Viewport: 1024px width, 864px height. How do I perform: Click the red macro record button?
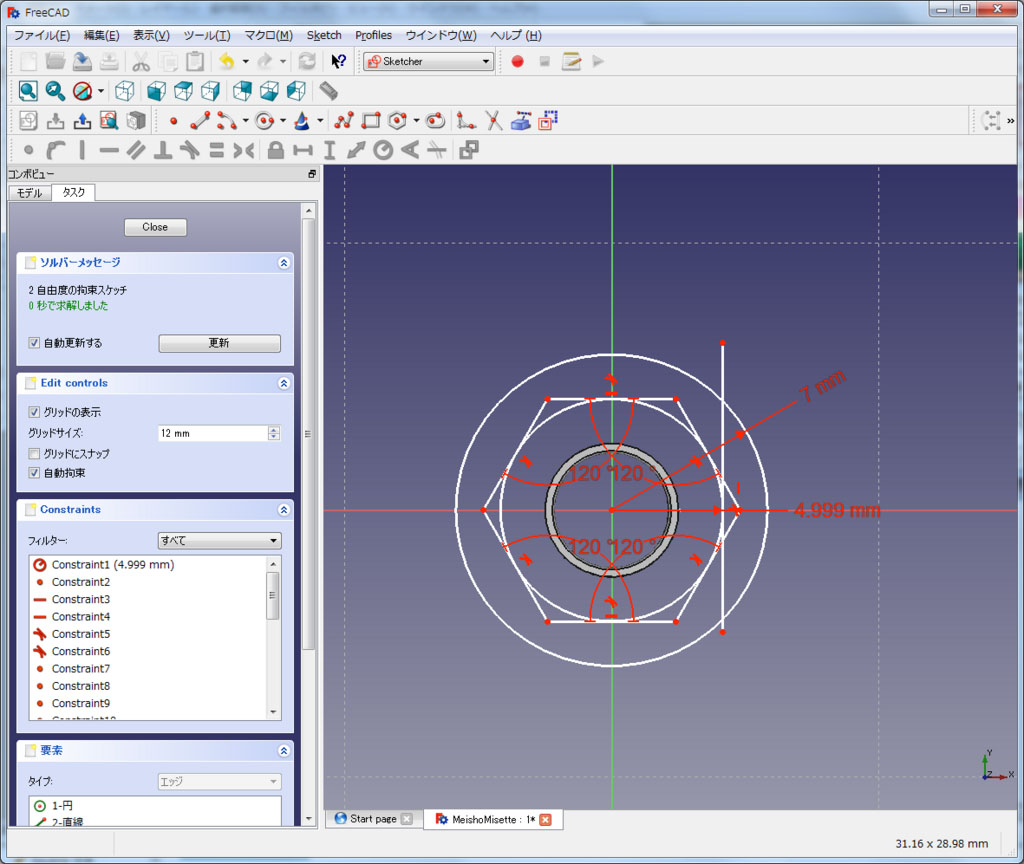click(517, 61)
